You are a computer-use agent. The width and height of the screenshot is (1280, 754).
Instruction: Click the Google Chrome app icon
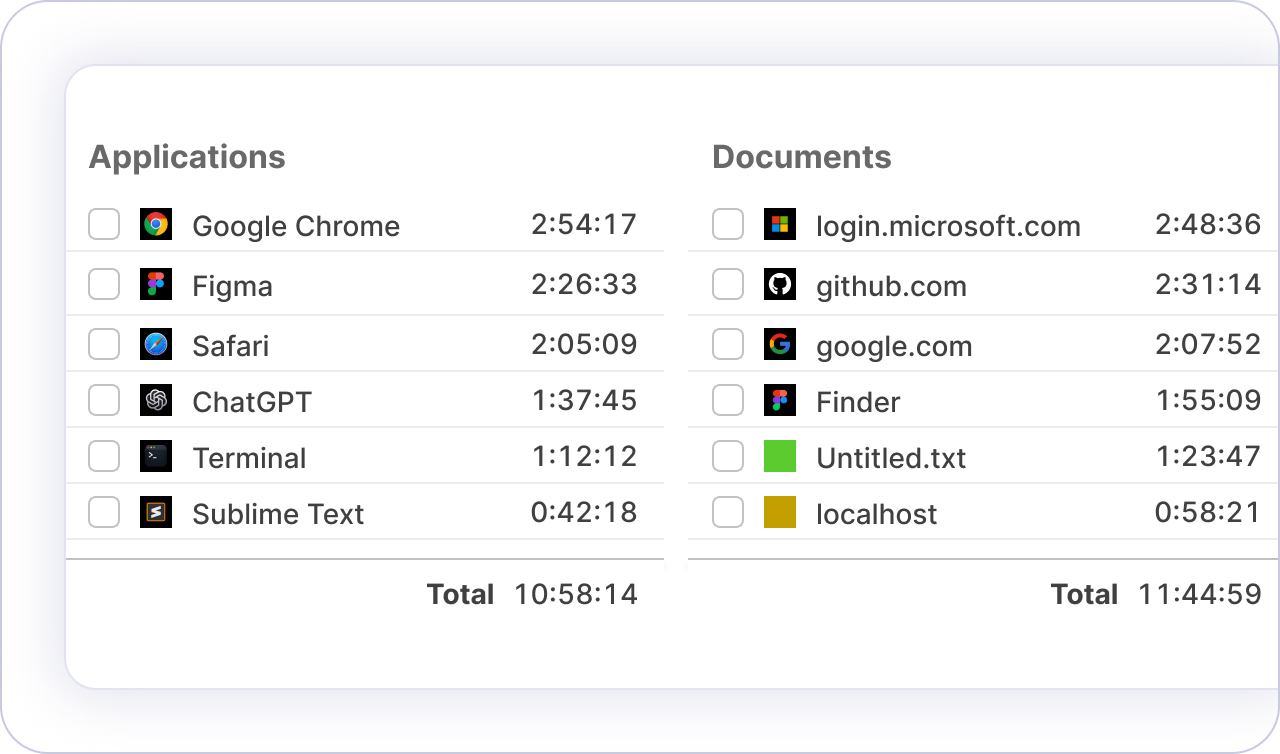coord(156,224)
